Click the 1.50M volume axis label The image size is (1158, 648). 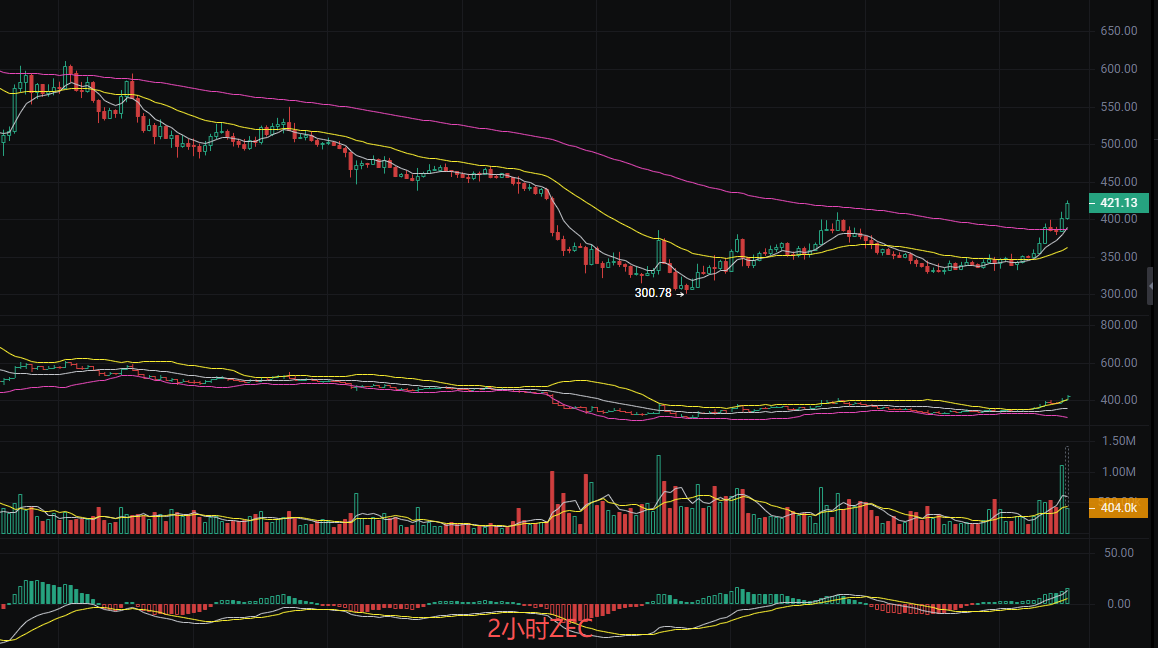[x=1118, y=441]
